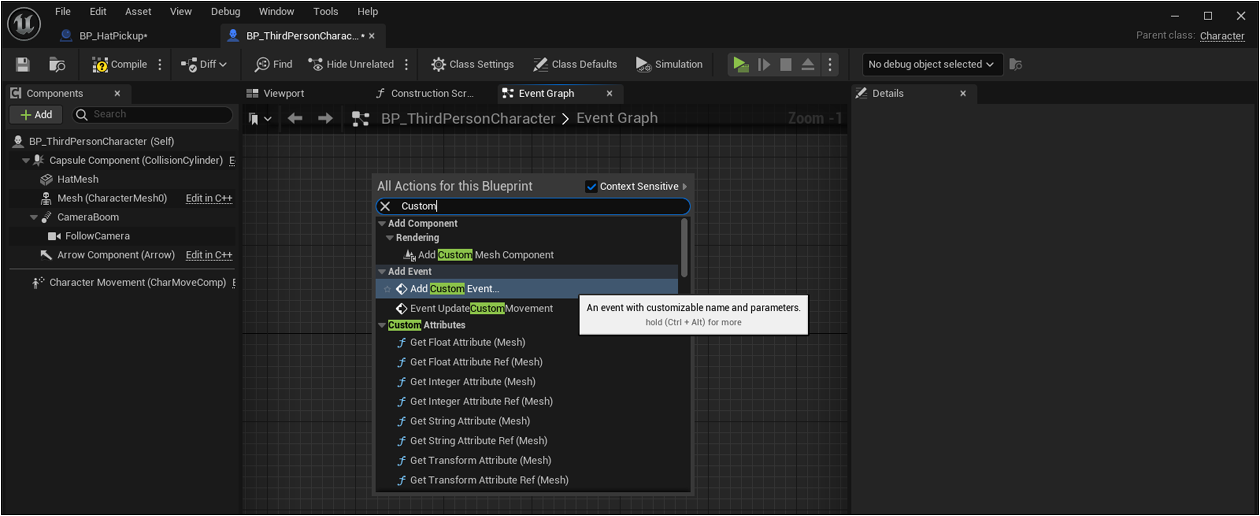Image resolution: width=1260 pixels, height=516 pixels.
Task: Uncheck the Context Sensitive checkbox
Action: 591,186
